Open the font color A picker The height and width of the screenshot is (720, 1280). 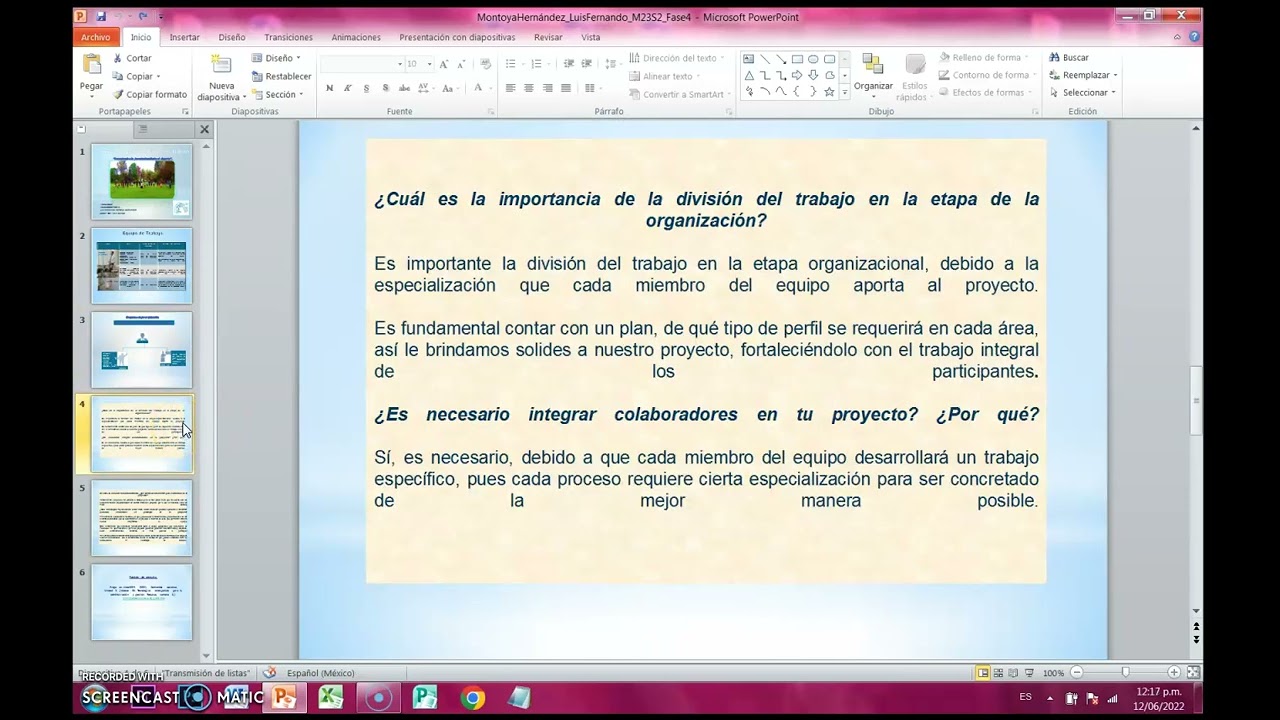tap(478, 88)
